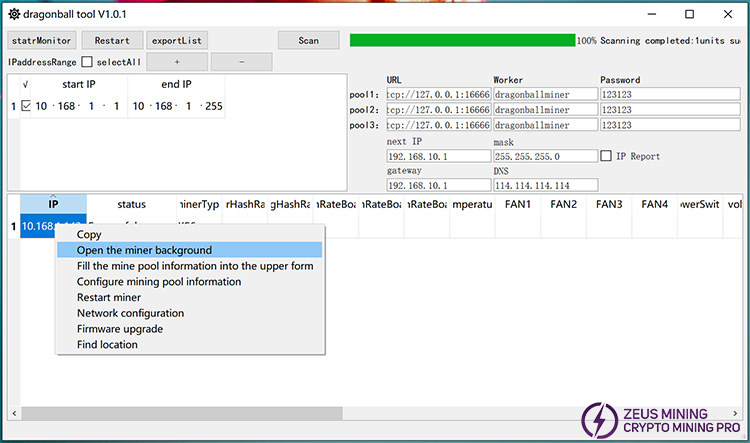The width and height of the screenshot is (750, 443).
Task: Sort by the IP column header
Action: pyautogui.click(x=52, y=204)
